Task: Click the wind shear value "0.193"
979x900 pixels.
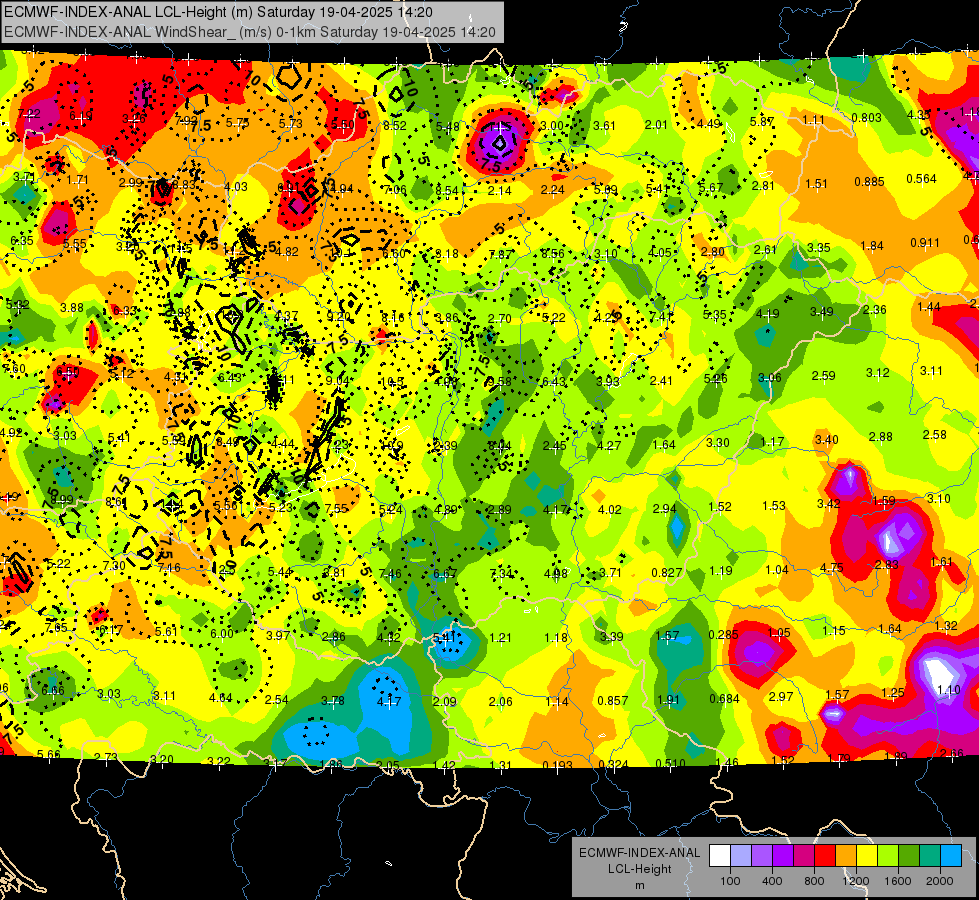Action: pos(558,765)
